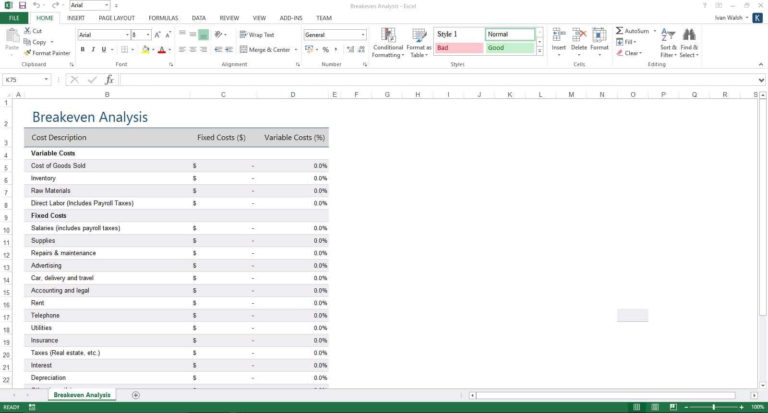
Task: Click the zoom slider in status bar
Action: click(x=713, y=407)
